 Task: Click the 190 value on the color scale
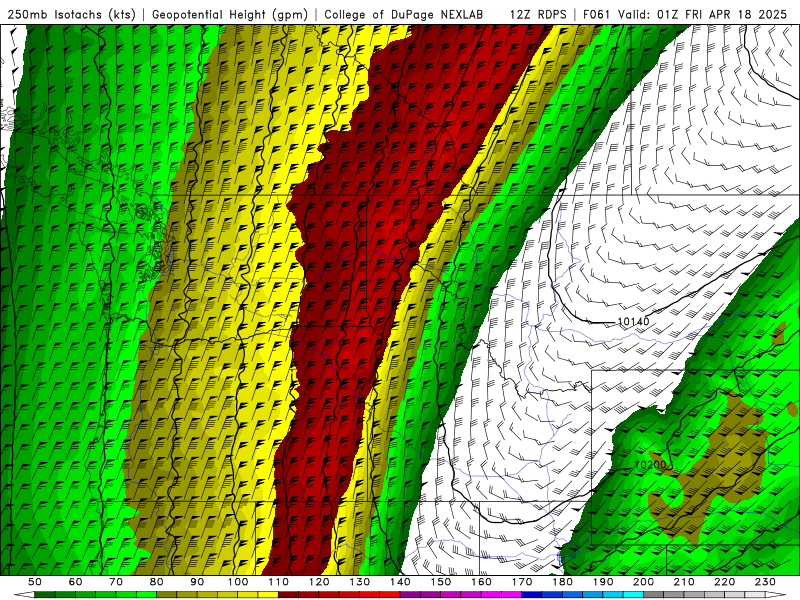[x=603, y=582]
